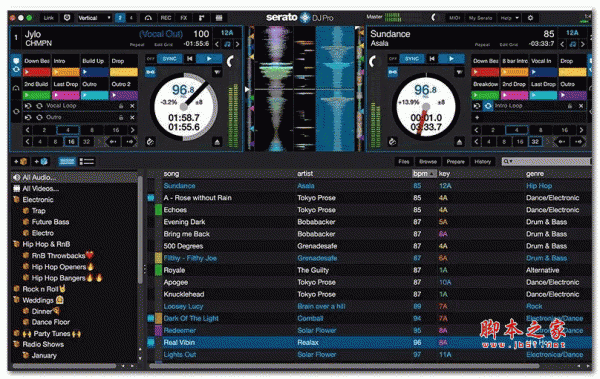
Task: Open left deck keylock dropdown arrow
Action: [217, 72]
